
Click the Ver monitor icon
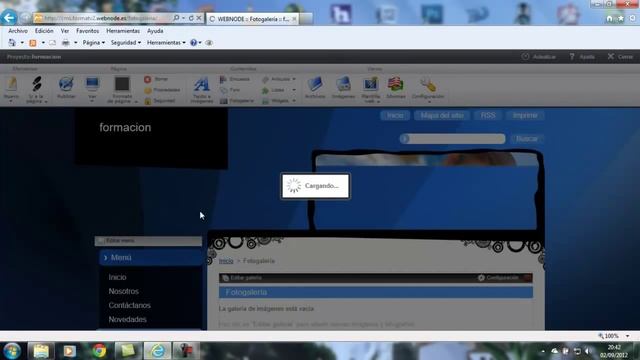(92, 84)
